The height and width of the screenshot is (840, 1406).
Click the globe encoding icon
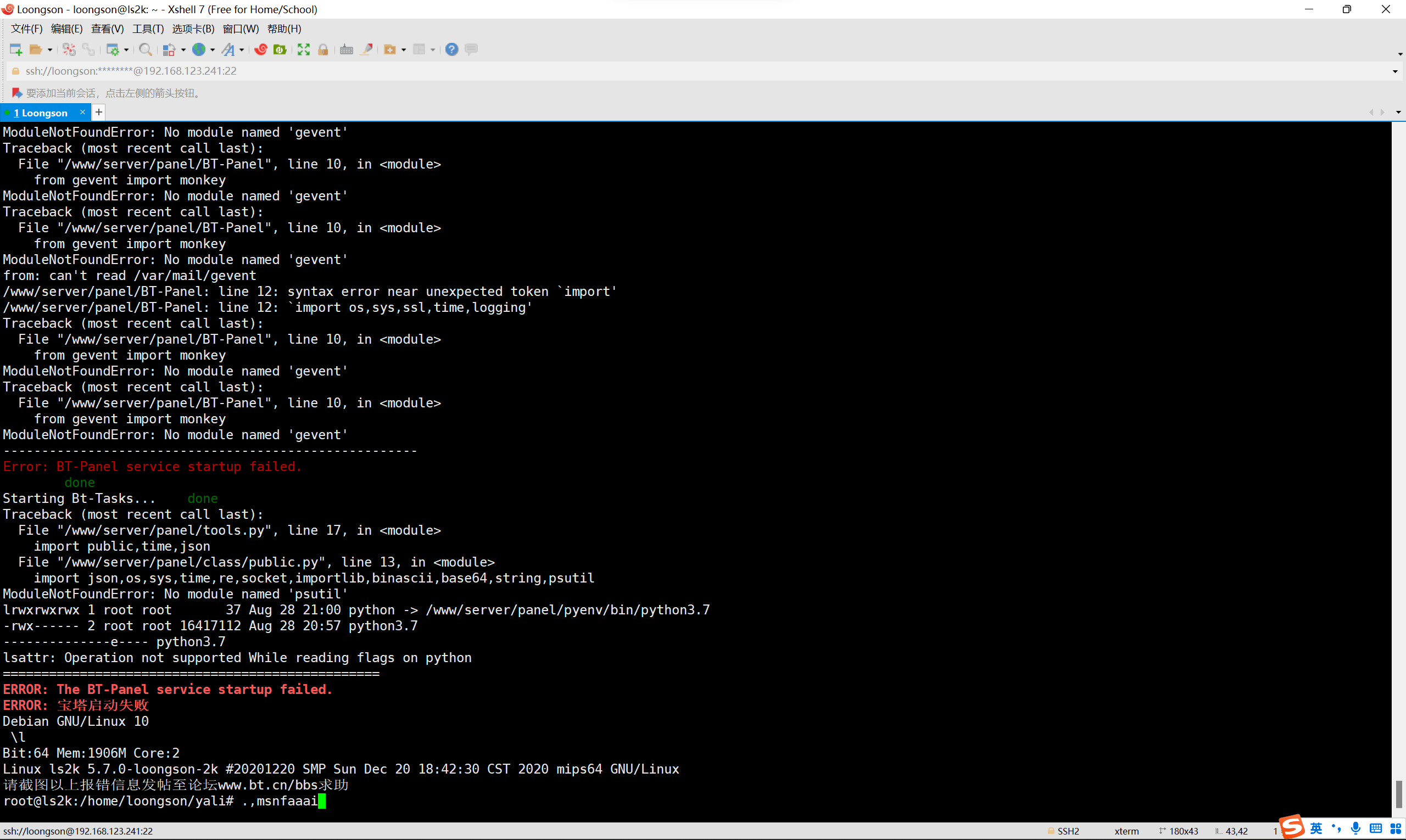(x=199, y=50)
